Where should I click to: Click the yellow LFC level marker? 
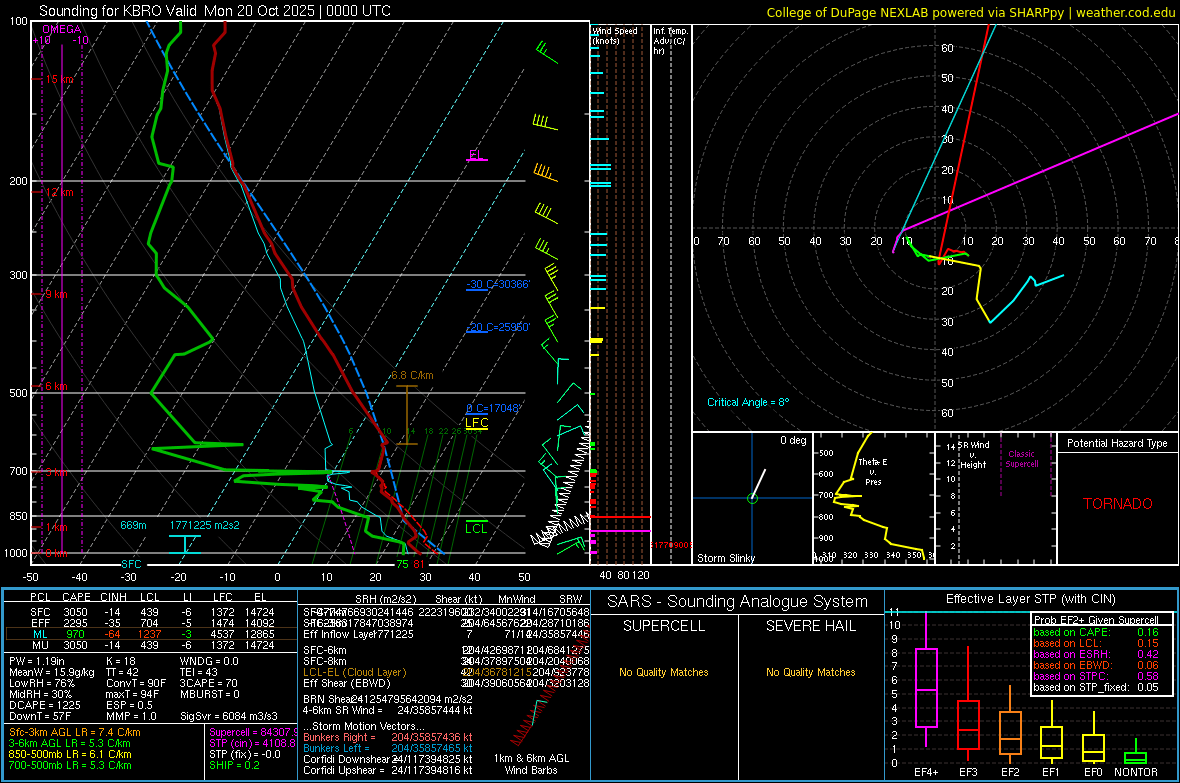point(476,424)
